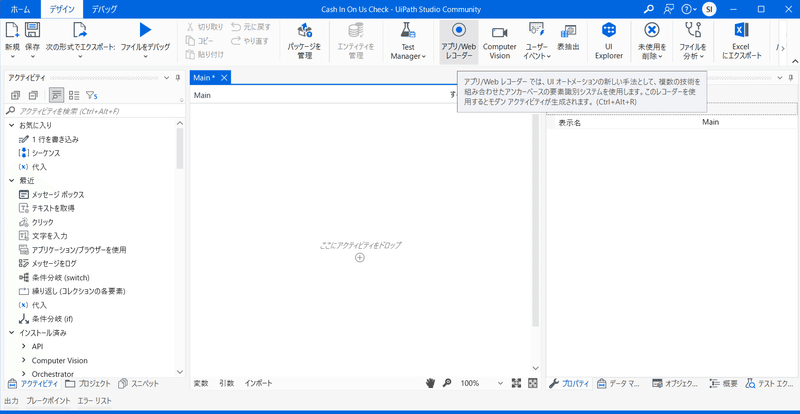Screen dimensions: 800x414
Task: Open ブレークポイント panel
Action: [48, 401]
